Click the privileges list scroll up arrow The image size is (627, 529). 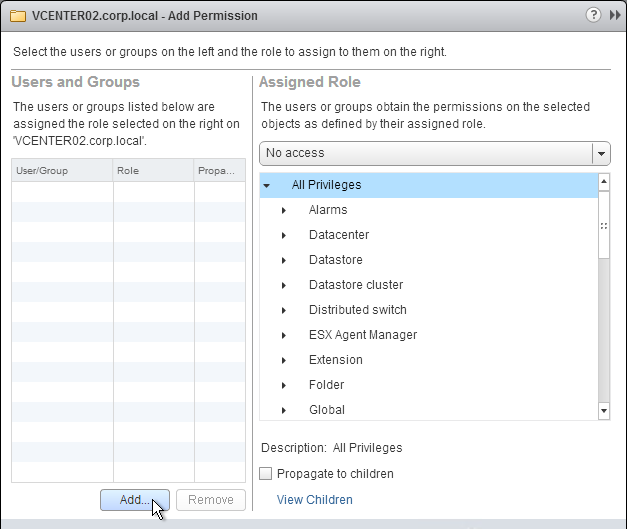(604, 182)
